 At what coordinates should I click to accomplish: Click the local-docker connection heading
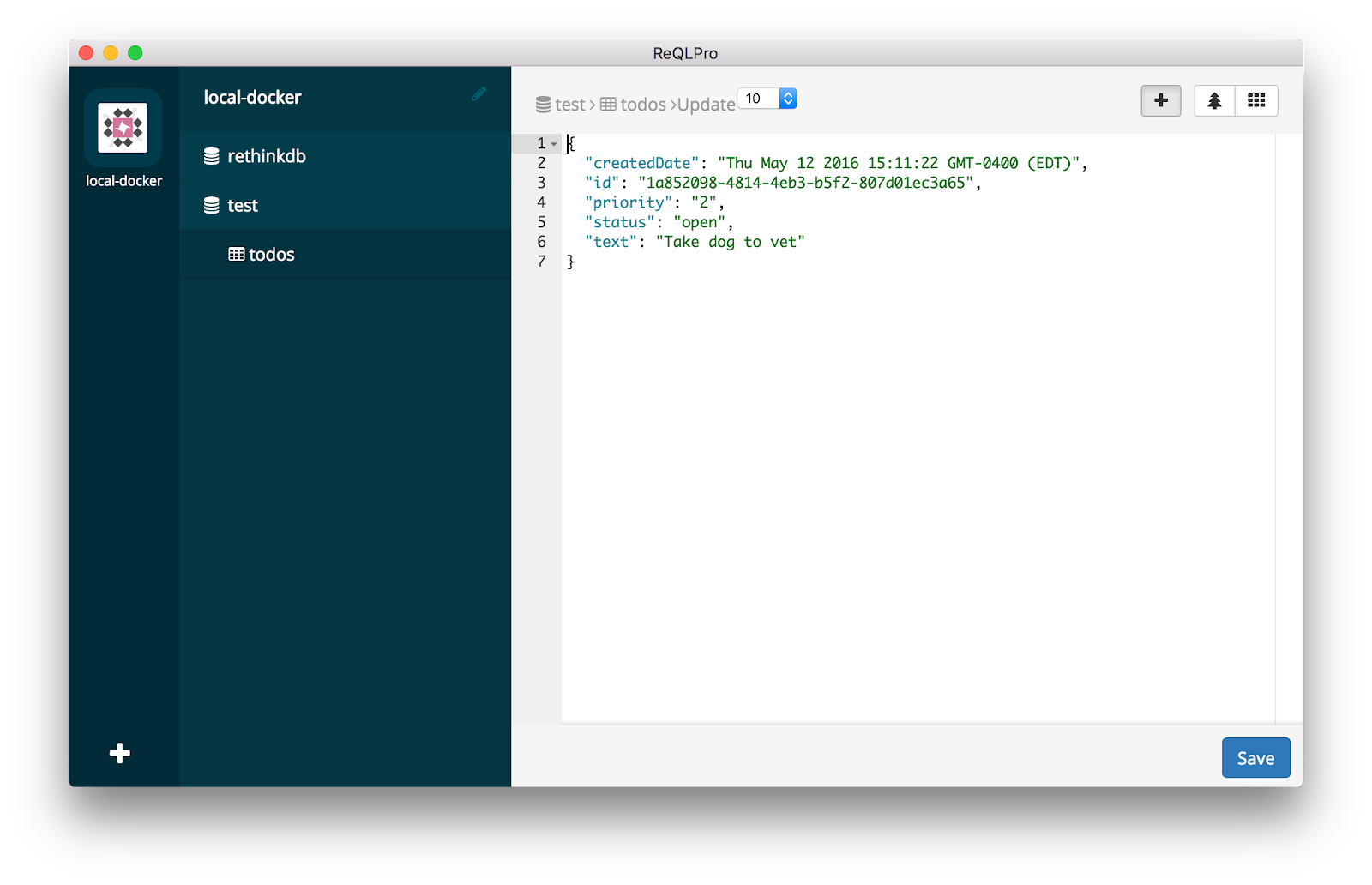(x=252, y=98)
